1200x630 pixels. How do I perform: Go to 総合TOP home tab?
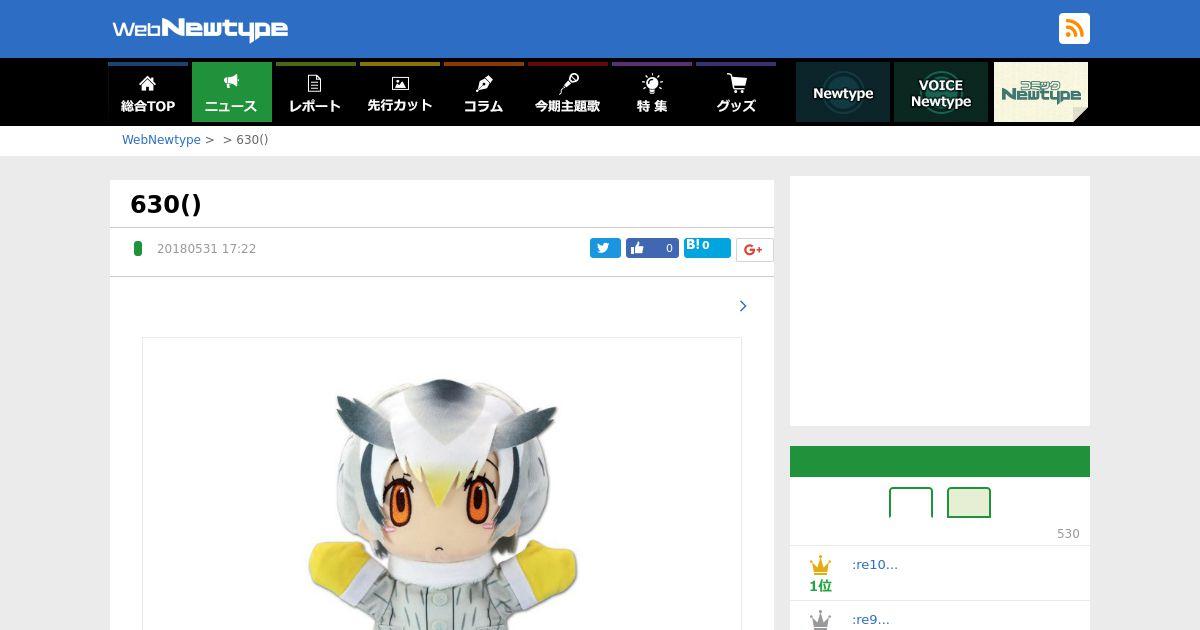click(x=148, y=92)
